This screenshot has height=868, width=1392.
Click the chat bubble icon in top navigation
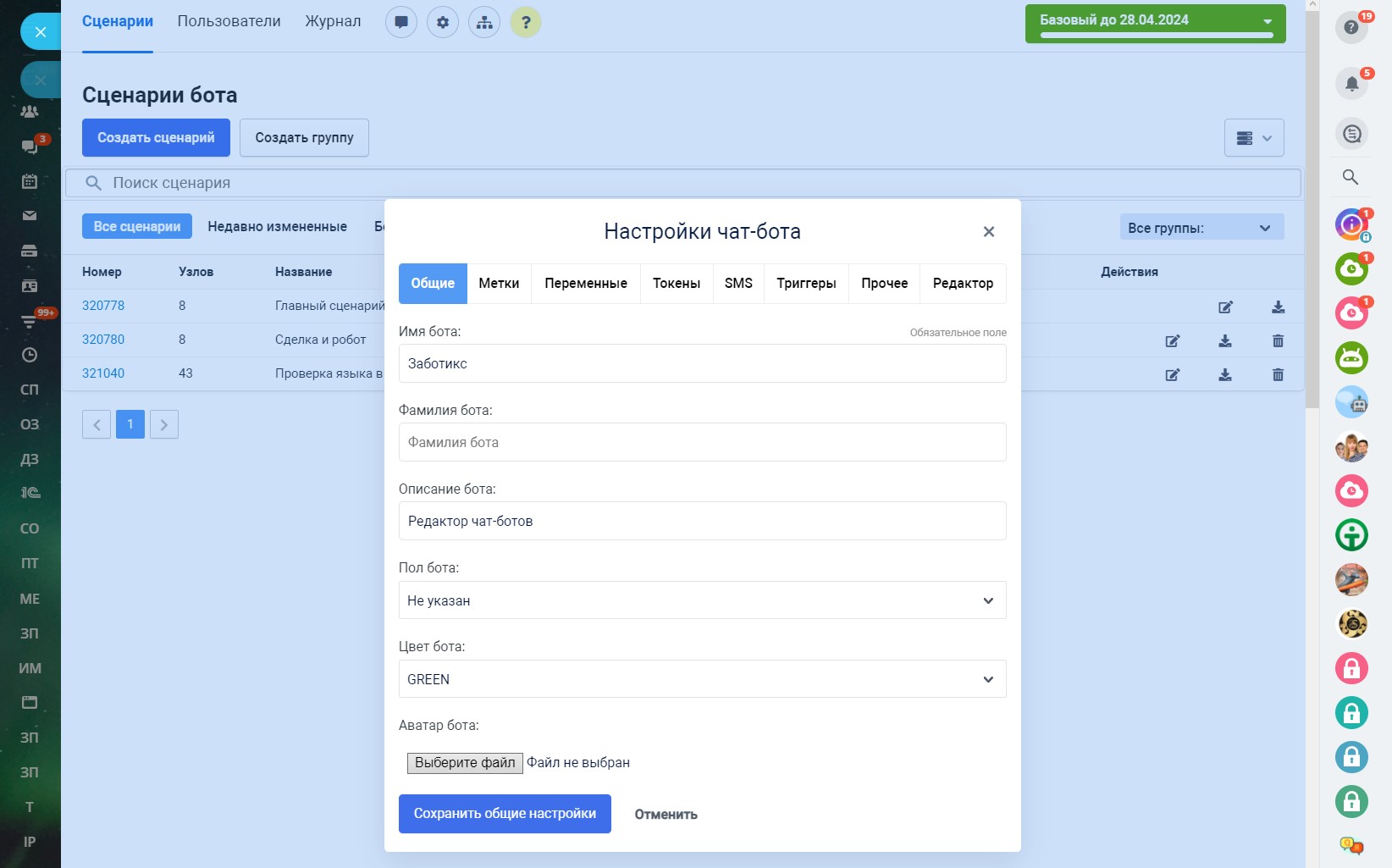click(401, 22)
